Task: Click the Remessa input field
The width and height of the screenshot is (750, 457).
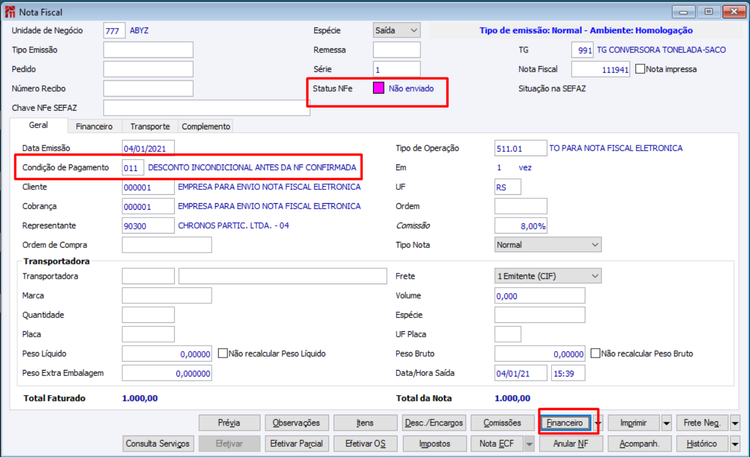Action: click(397, 50)
